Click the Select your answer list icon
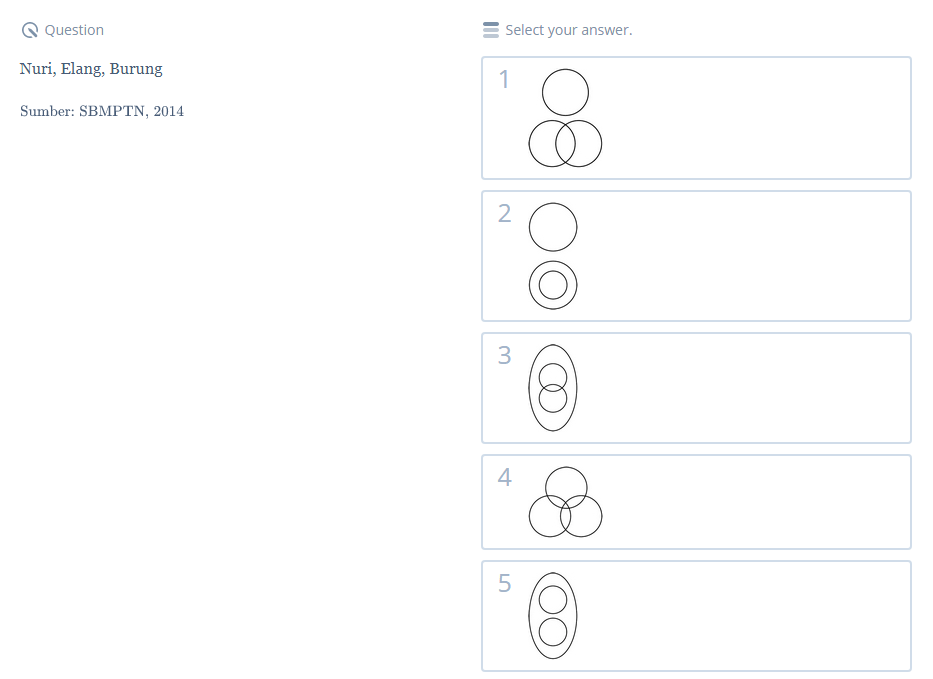This screenshot has height=679, width=933. 490,30
